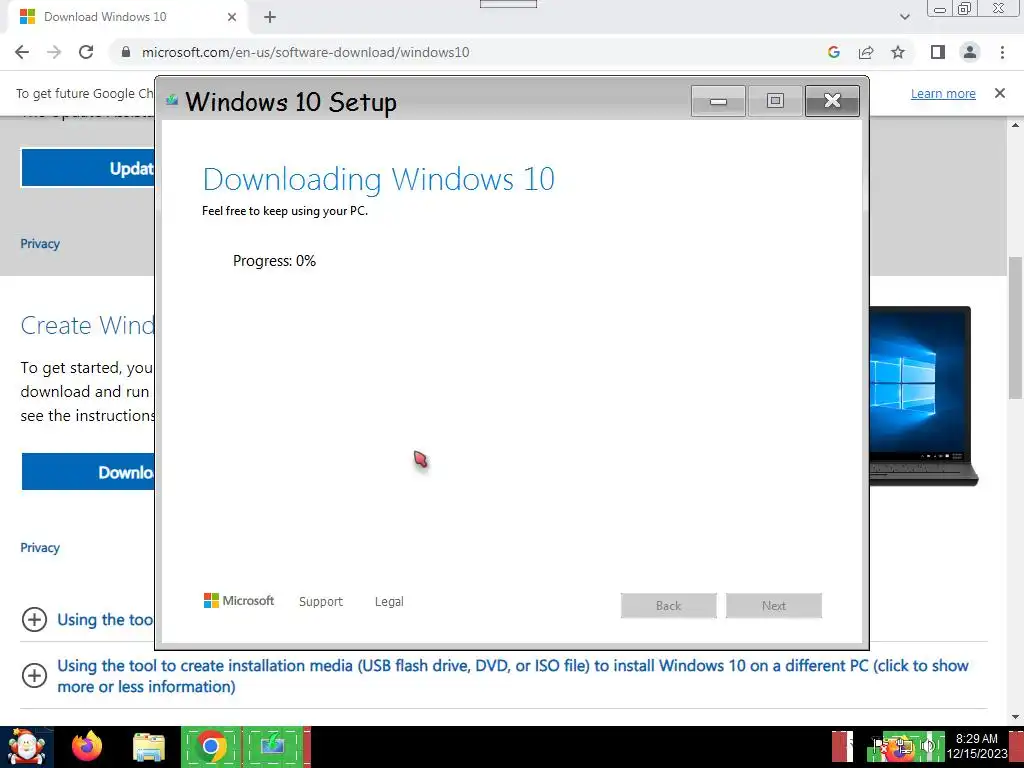Click the page vertical scrollbar thumb

(1015, 327)
